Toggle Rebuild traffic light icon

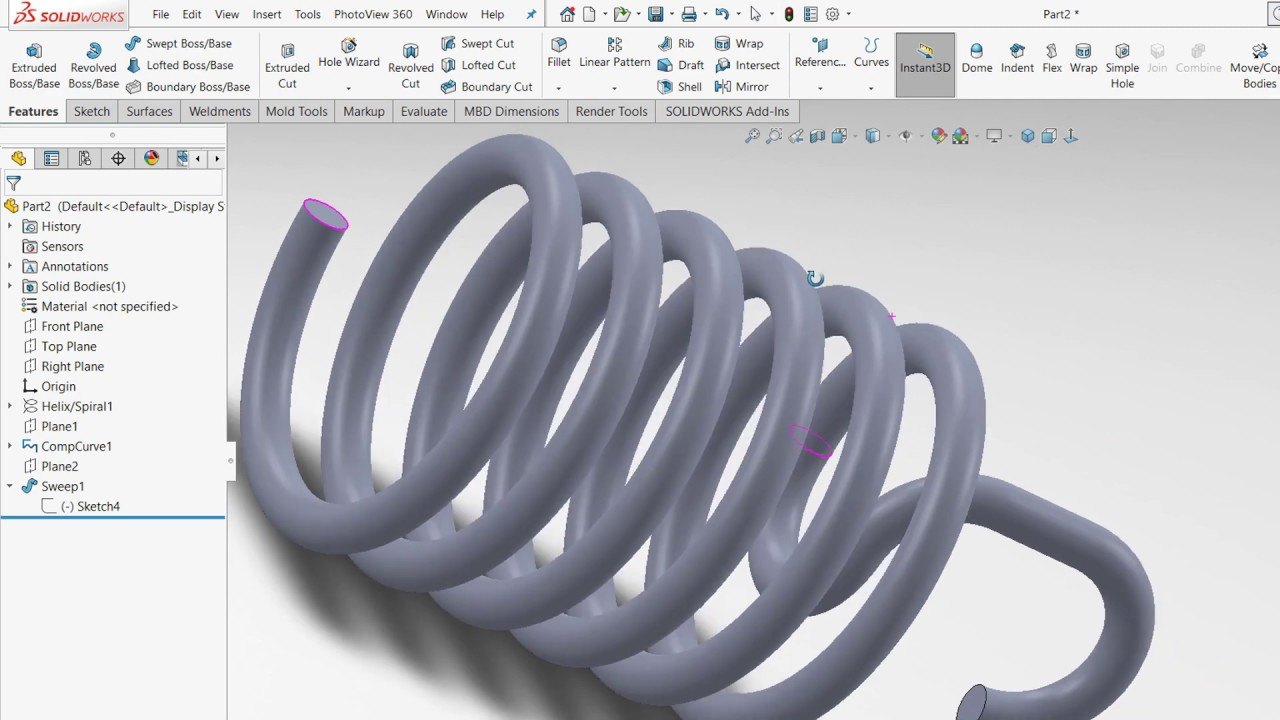(x=789, y=14)
